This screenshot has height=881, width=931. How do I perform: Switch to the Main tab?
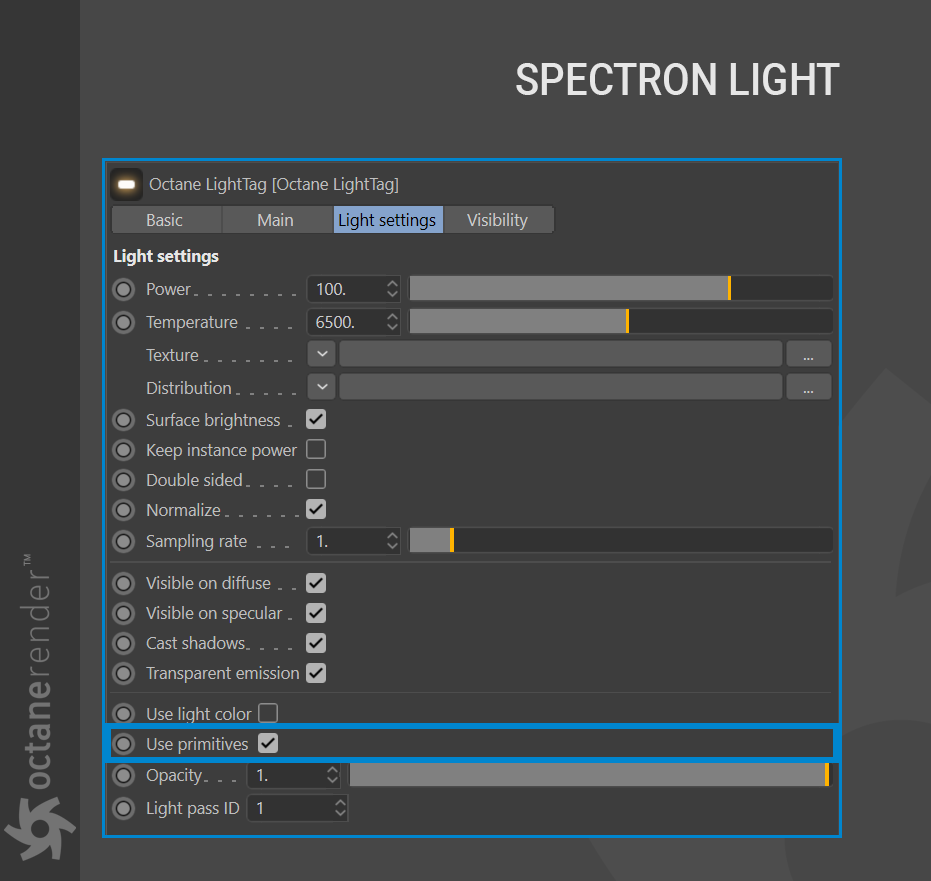click(x=277, y=220)
